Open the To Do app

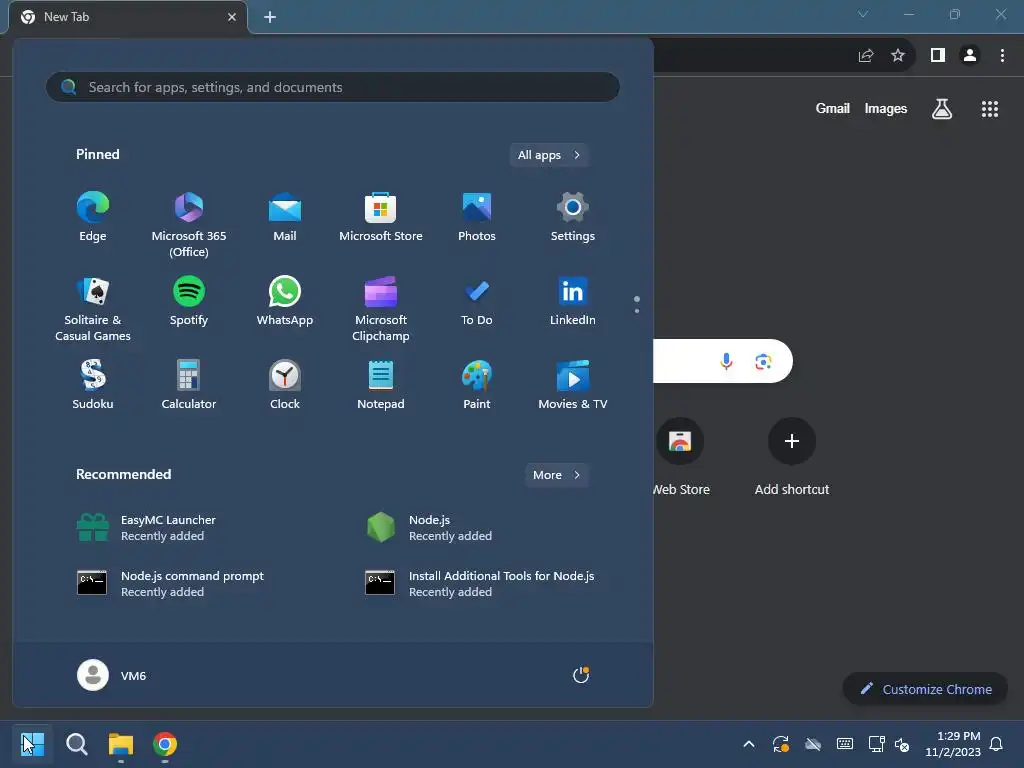[x=477, y=301]
